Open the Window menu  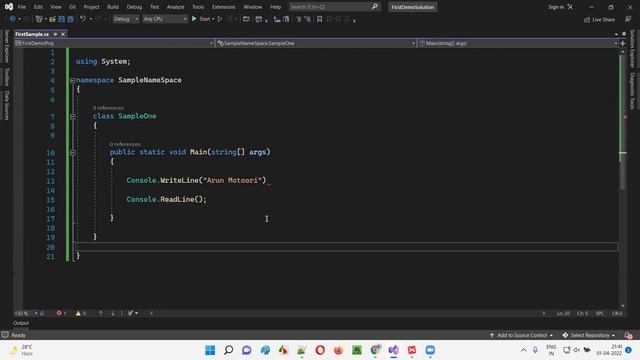pos(253,7)
